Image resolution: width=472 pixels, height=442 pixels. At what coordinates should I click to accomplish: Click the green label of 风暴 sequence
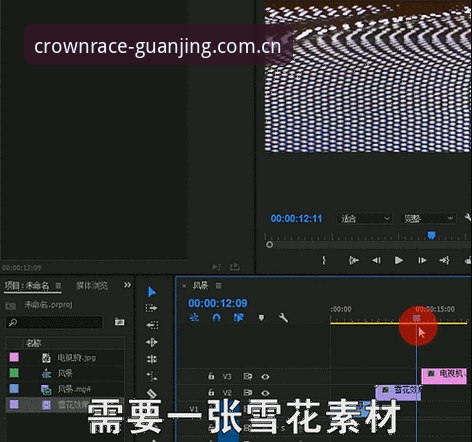point(14,373)
